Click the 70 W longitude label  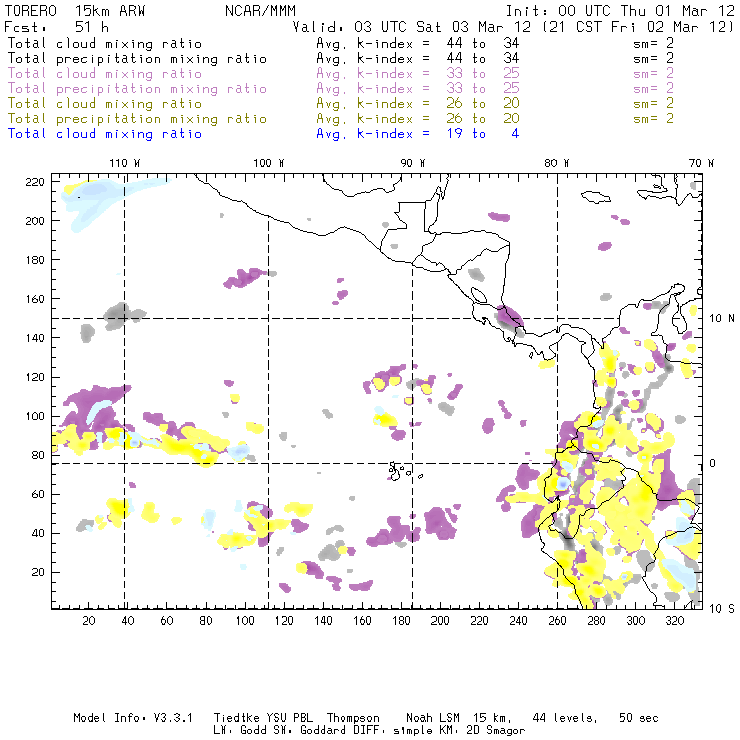click(x=702, y=163)
